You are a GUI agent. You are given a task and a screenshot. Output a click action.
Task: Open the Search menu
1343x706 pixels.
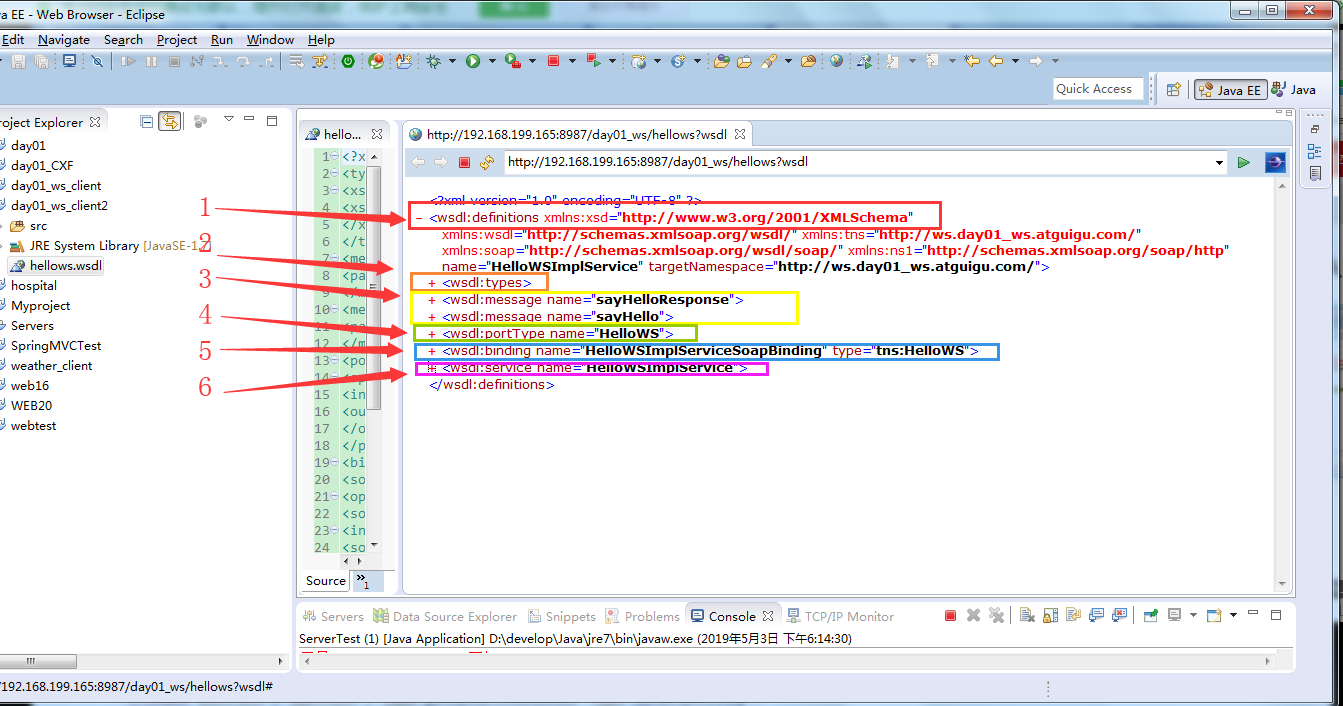click(x=123, y=40)
